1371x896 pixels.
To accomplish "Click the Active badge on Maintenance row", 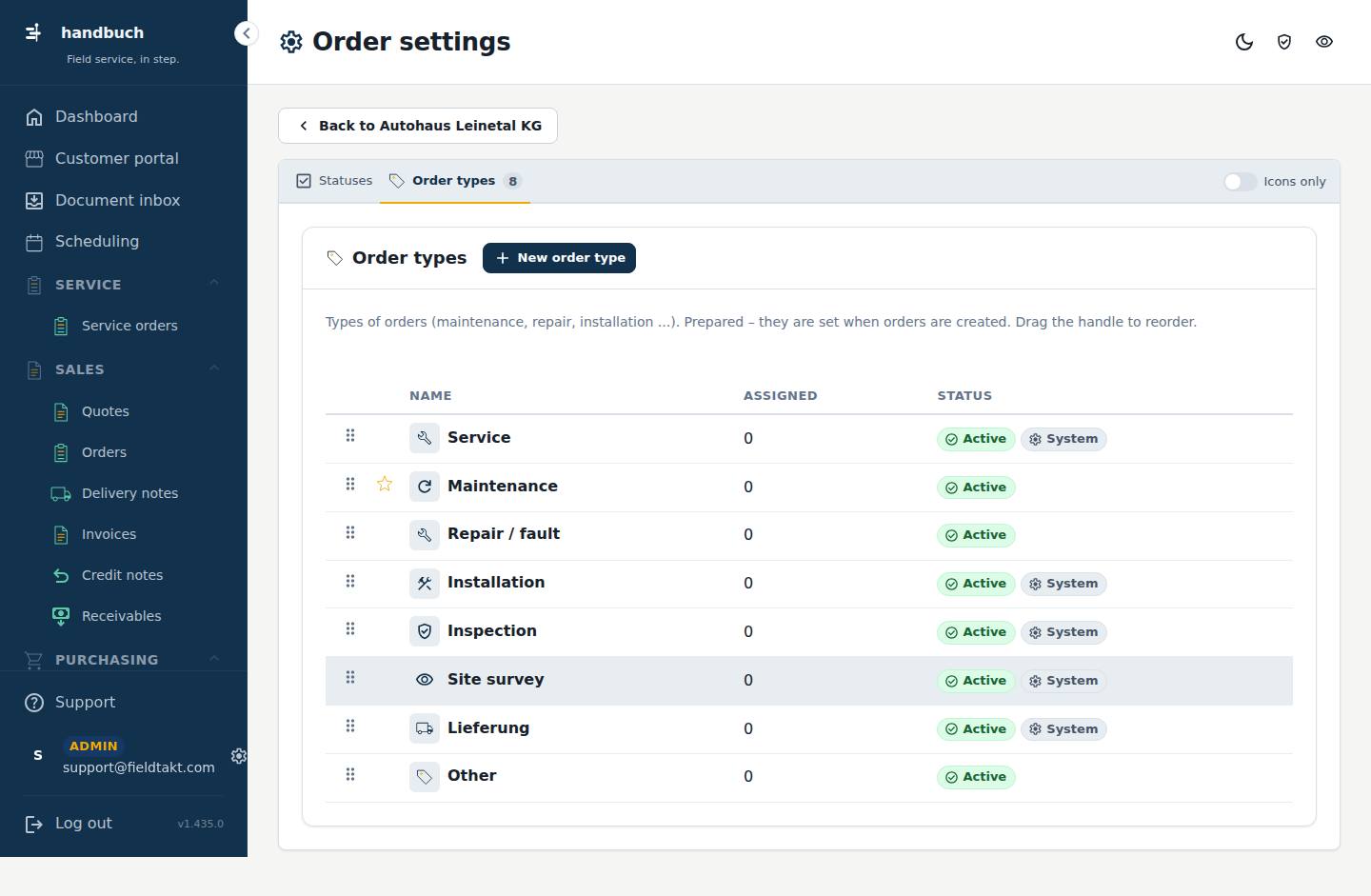I will pyautogui.click(x=976, y=488).
